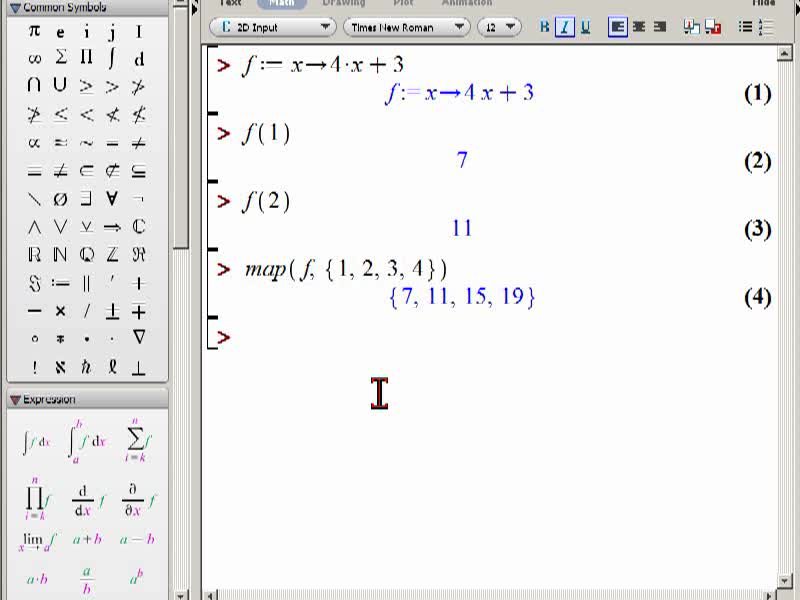Switch to the Drawing tab
Image resolution: width=800 pixels, height=600 pixels.
344,3
